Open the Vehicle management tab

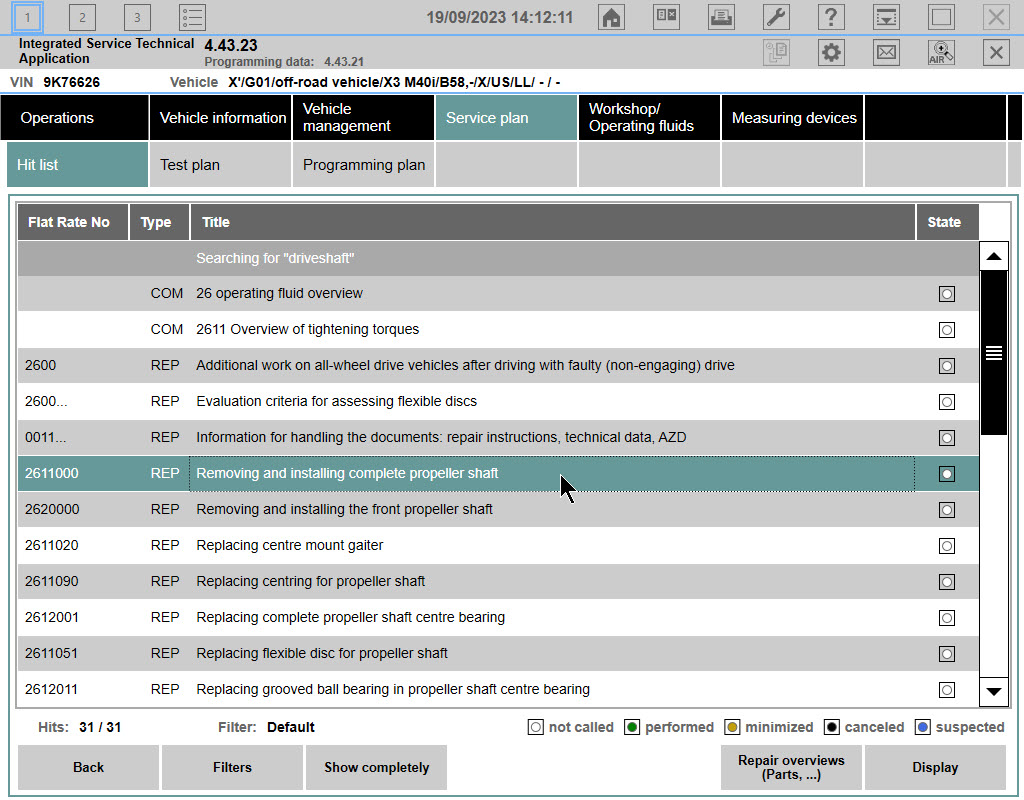(x=363, y=118)
